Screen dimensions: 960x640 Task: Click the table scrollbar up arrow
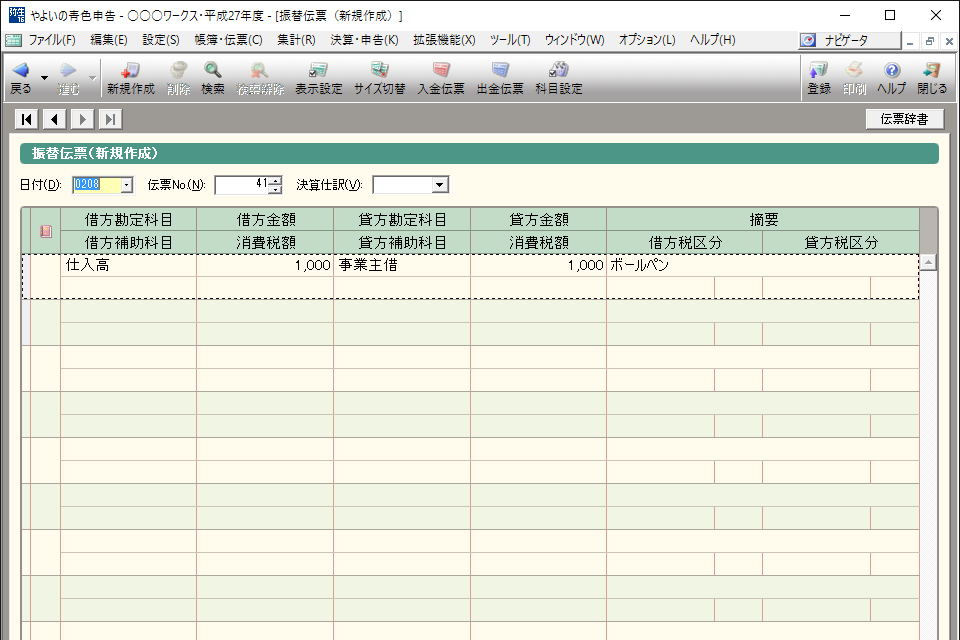coord(928,263)
